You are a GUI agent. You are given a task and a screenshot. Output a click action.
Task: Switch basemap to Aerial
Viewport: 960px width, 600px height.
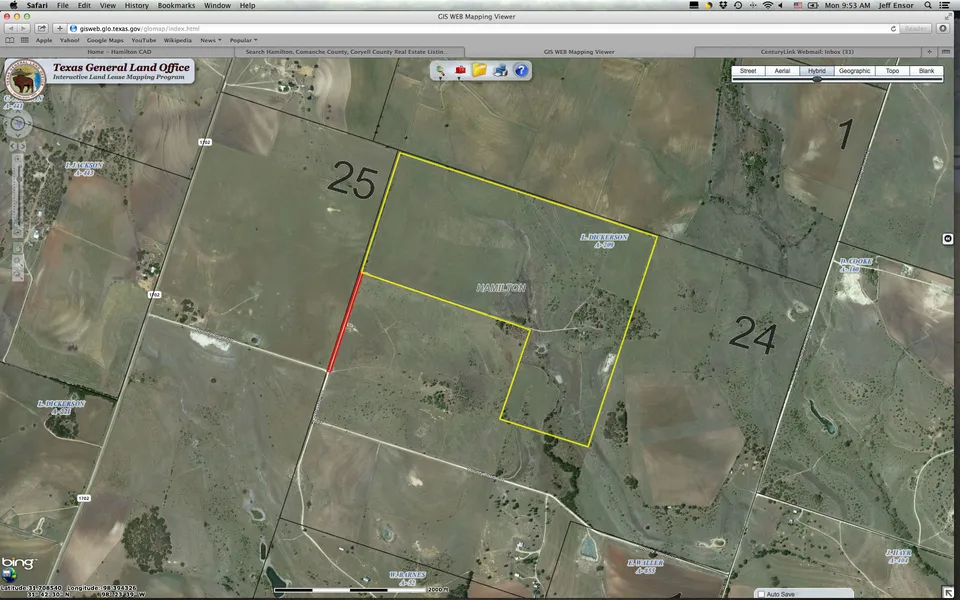[x=782, y=71]
